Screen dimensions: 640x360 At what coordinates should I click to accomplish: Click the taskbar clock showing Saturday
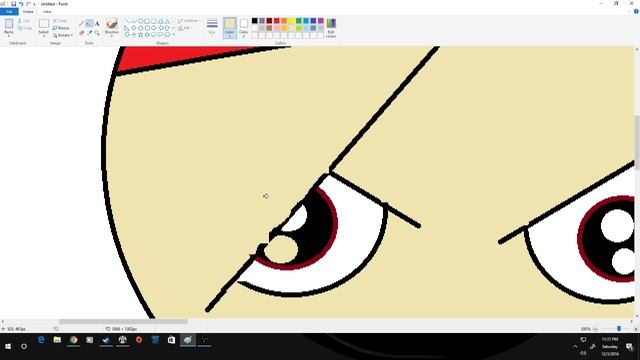click(610, 347)
